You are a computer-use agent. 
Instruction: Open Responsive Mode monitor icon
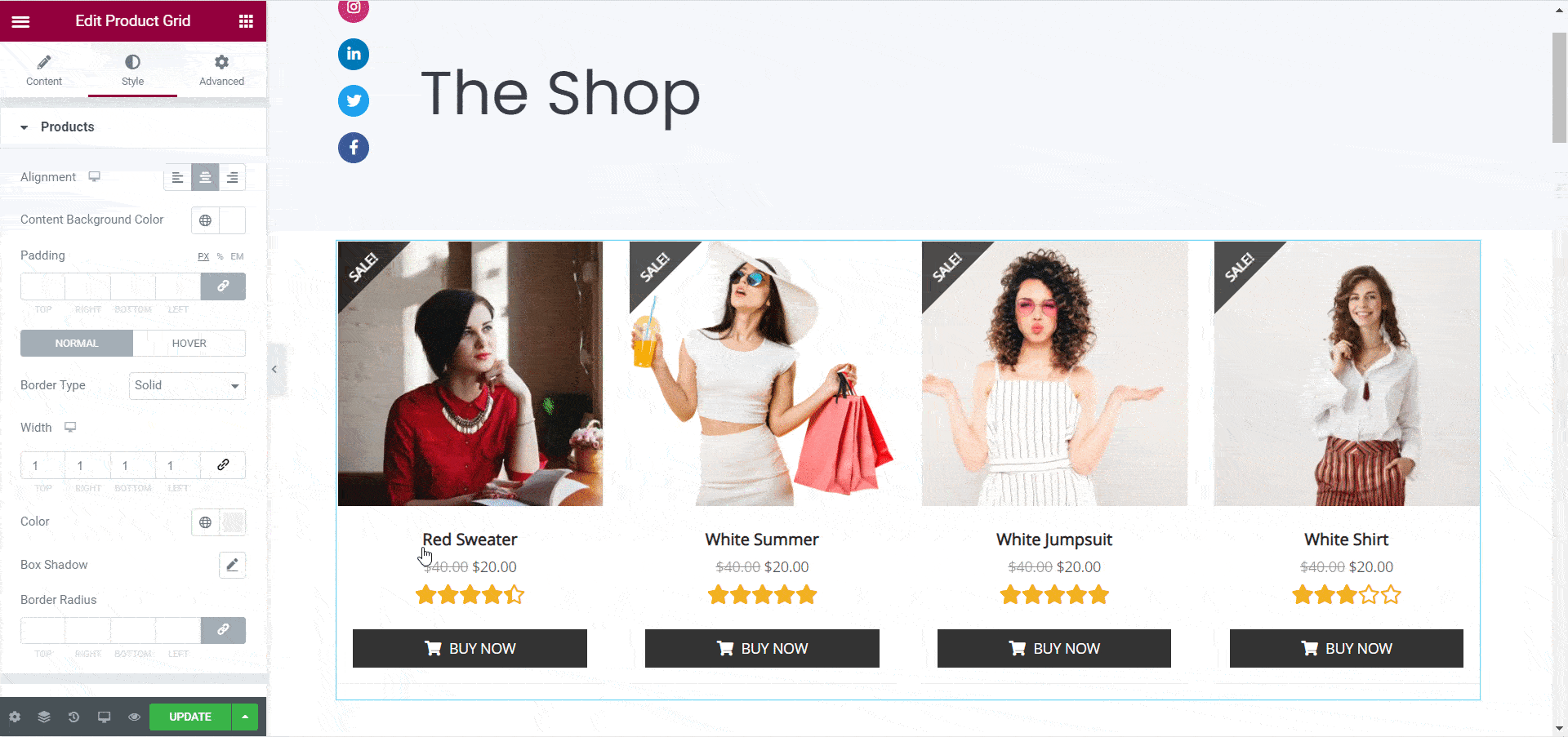click(104, 717)
